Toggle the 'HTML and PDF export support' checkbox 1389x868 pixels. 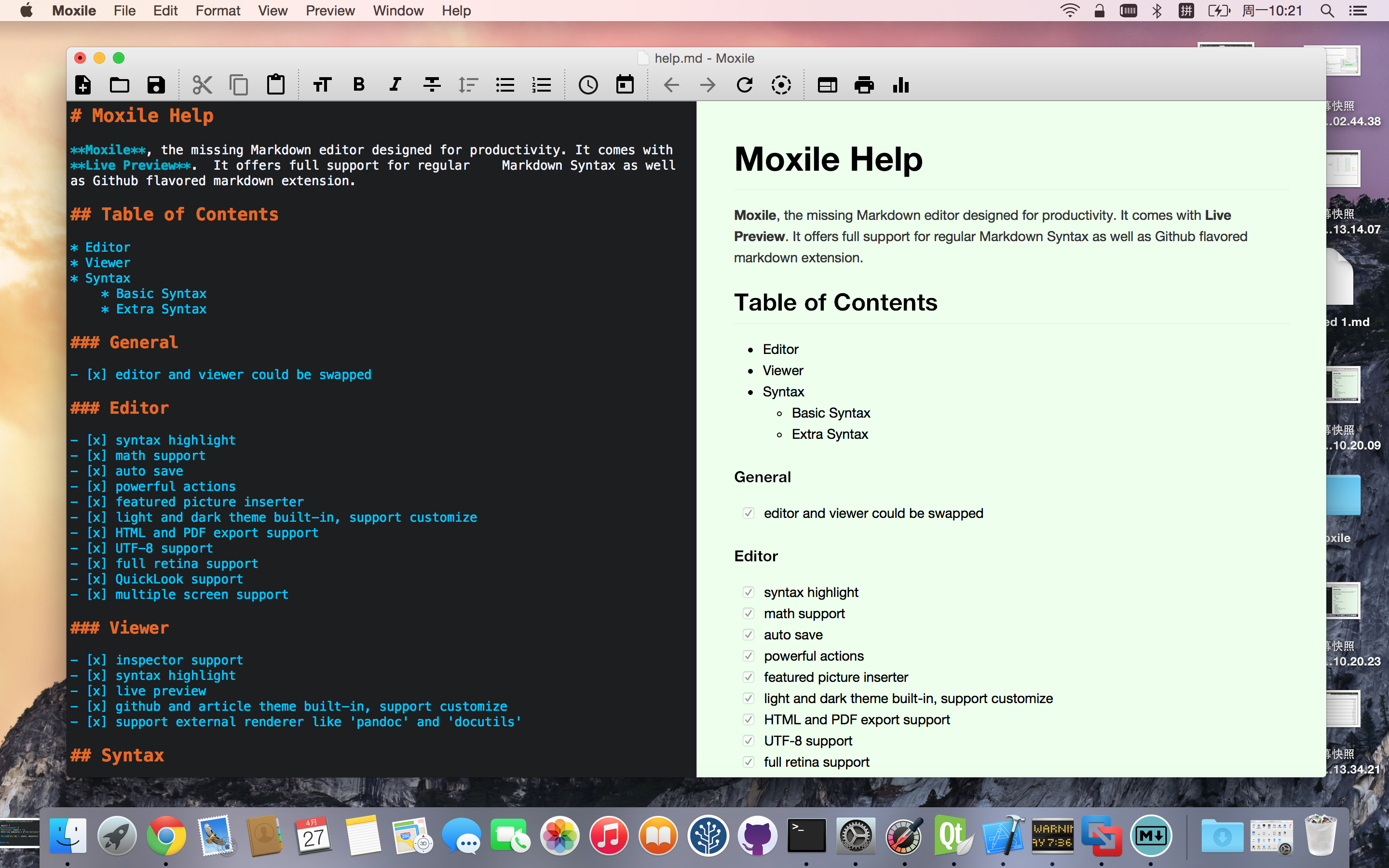pos(749,719)
